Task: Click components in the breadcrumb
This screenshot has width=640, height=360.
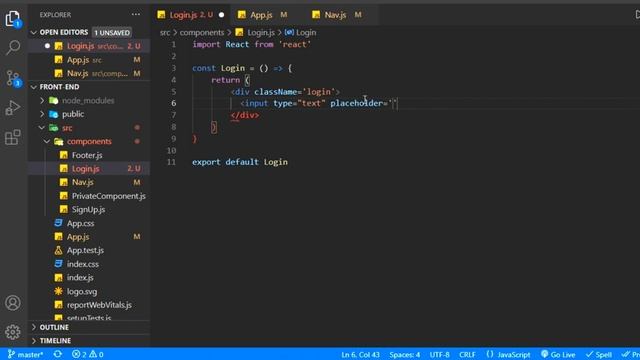Action: [202, 33]
